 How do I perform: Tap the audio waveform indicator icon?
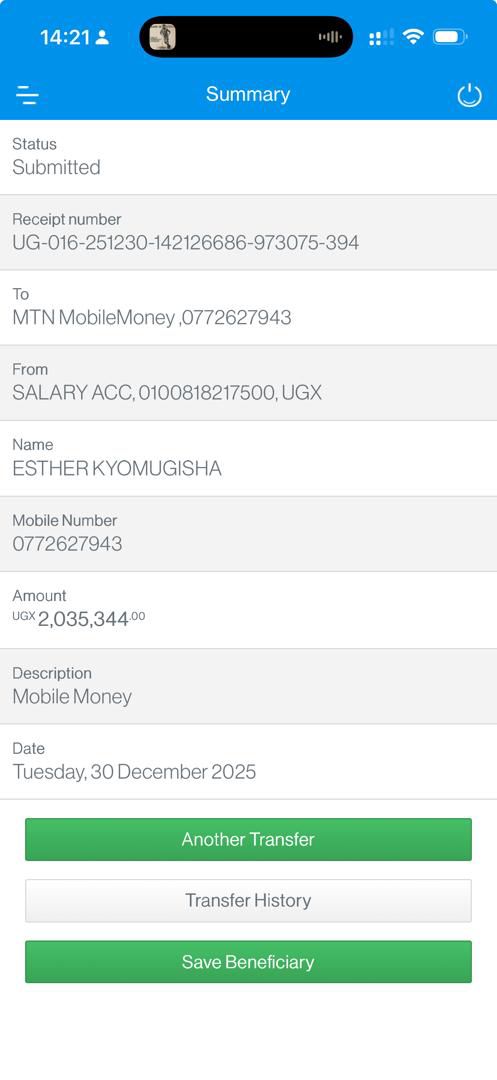[x=330, y=37]
